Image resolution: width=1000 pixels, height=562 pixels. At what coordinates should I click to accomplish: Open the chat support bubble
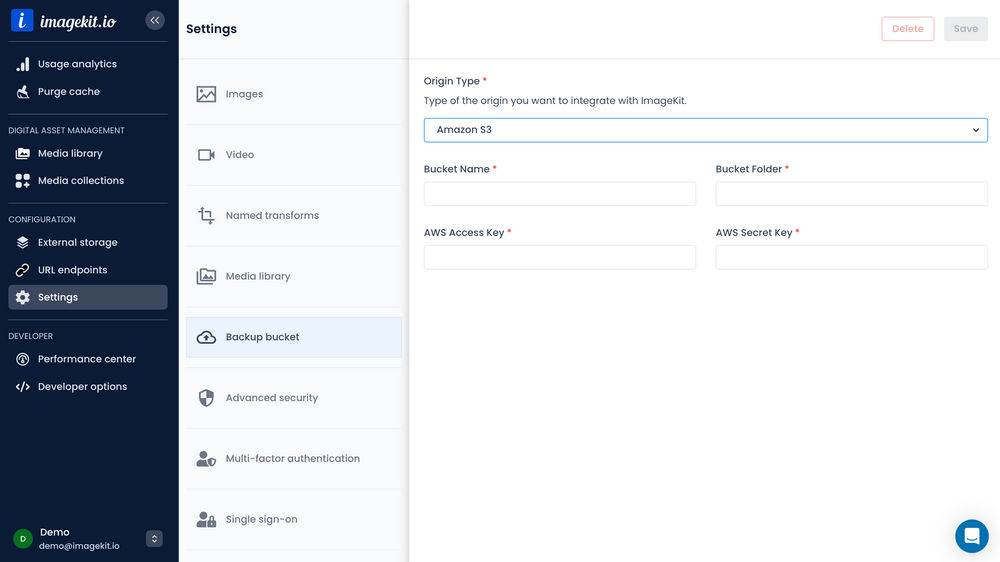pos(971,536)
